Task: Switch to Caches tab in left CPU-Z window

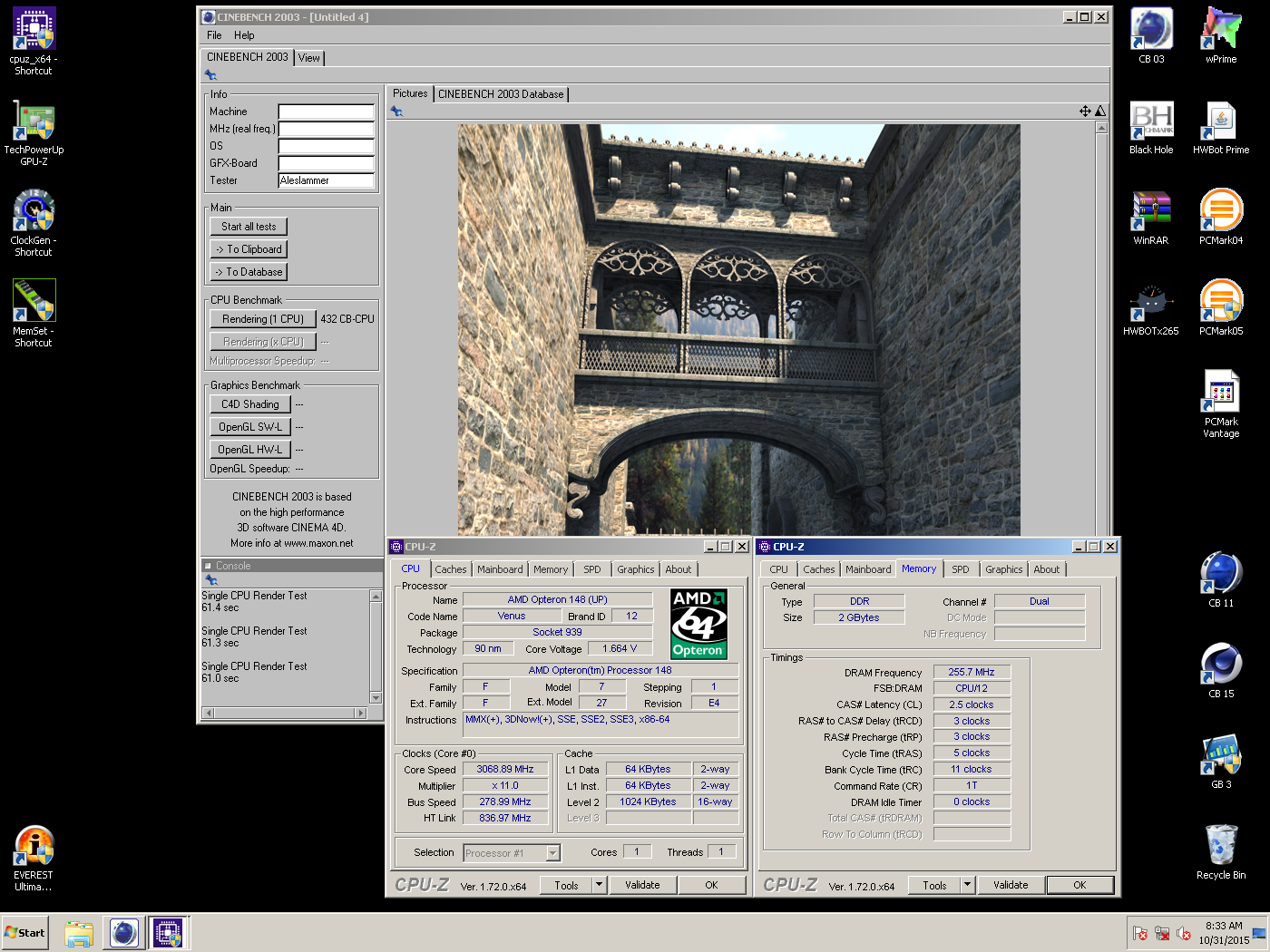Action: (451, 569)
